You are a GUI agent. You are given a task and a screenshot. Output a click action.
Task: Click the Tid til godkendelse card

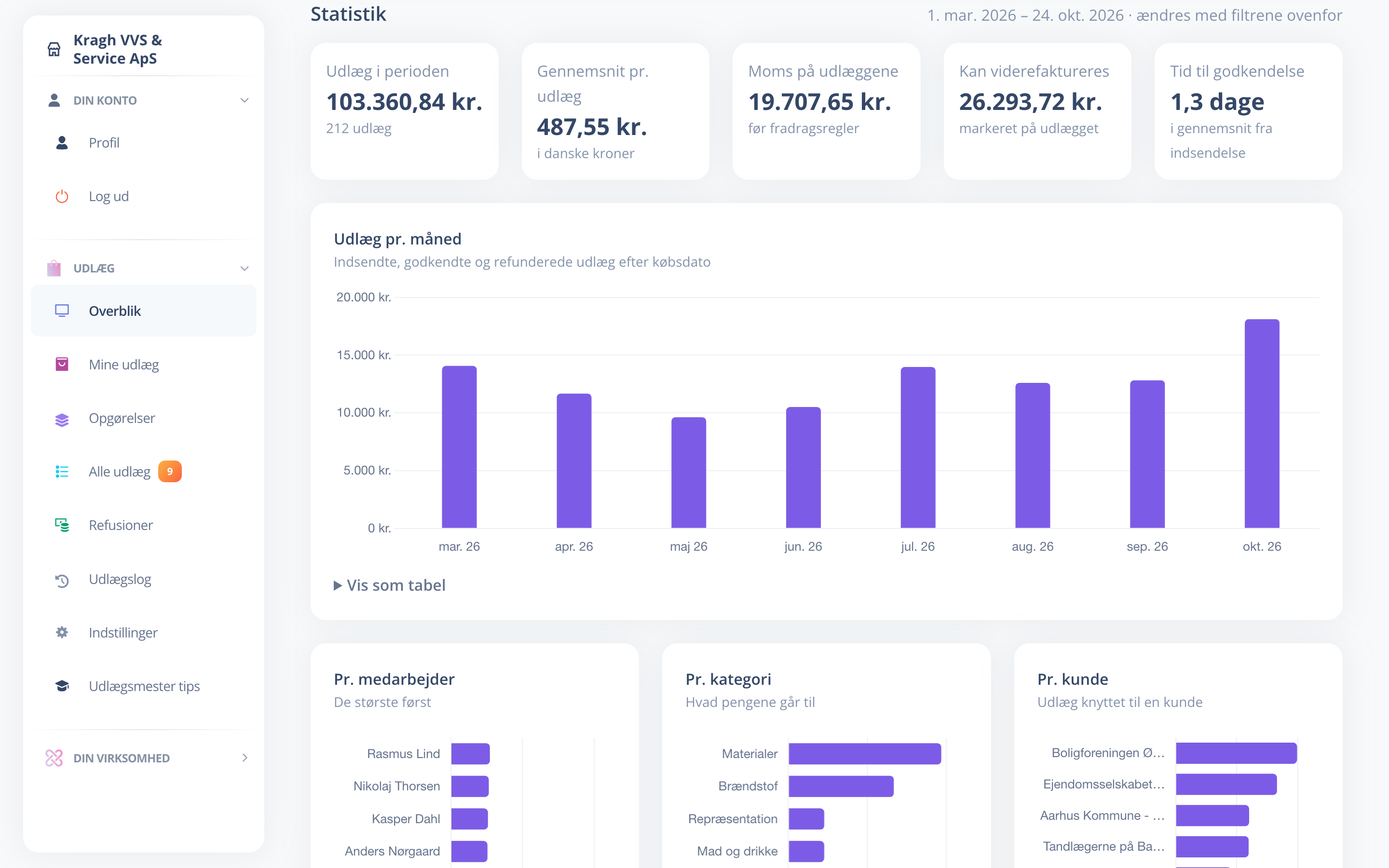coord(1248,111)
